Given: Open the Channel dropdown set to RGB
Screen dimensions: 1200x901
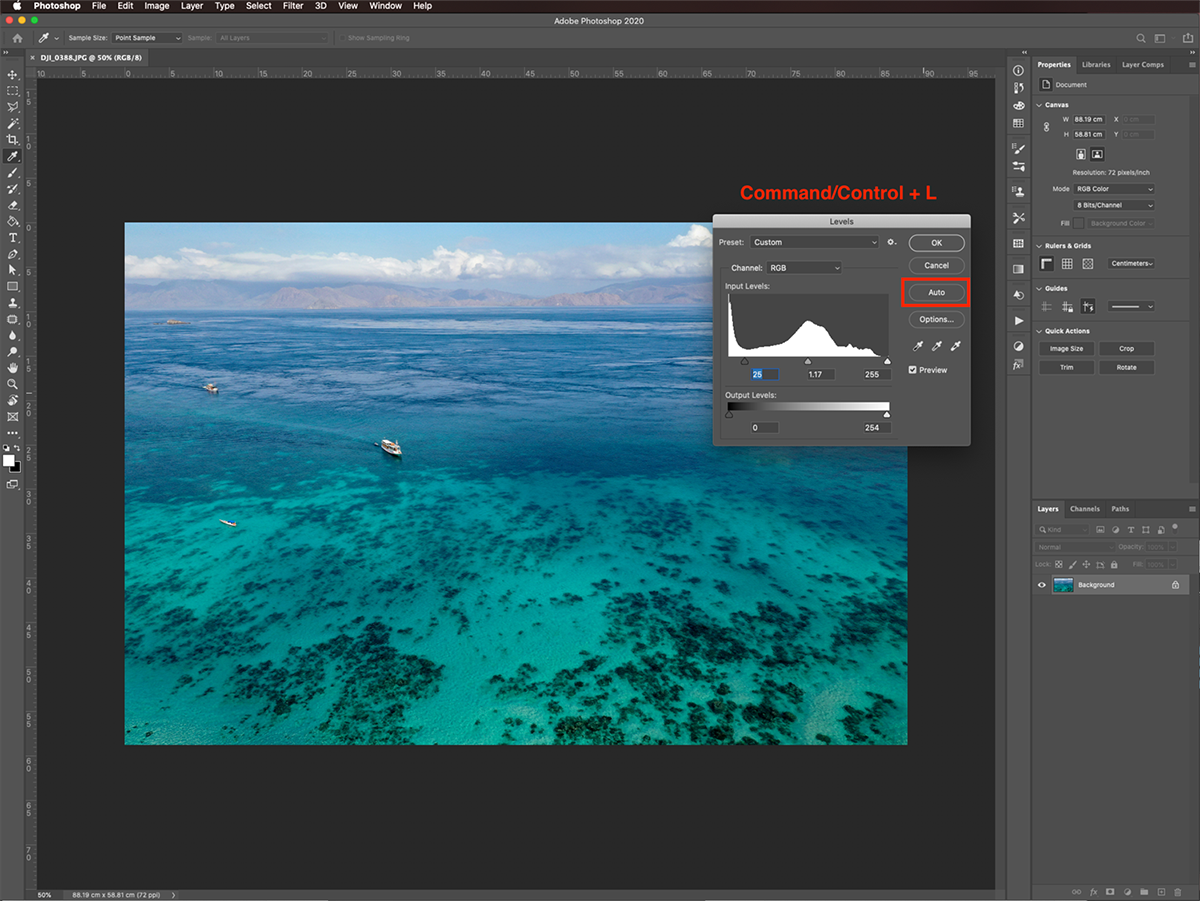Looking at the screenshot, I should pos(803,268).
